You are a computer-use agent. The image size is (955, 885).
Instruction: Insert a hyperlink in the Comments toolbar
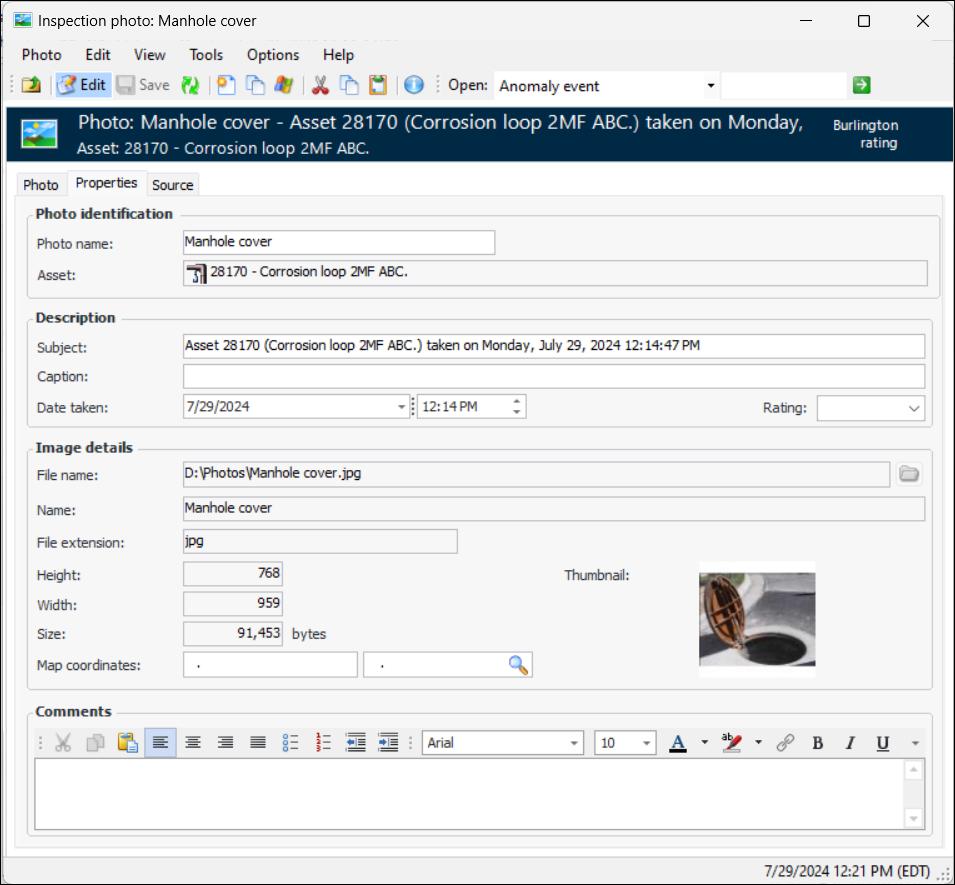(x=786, y=743)
